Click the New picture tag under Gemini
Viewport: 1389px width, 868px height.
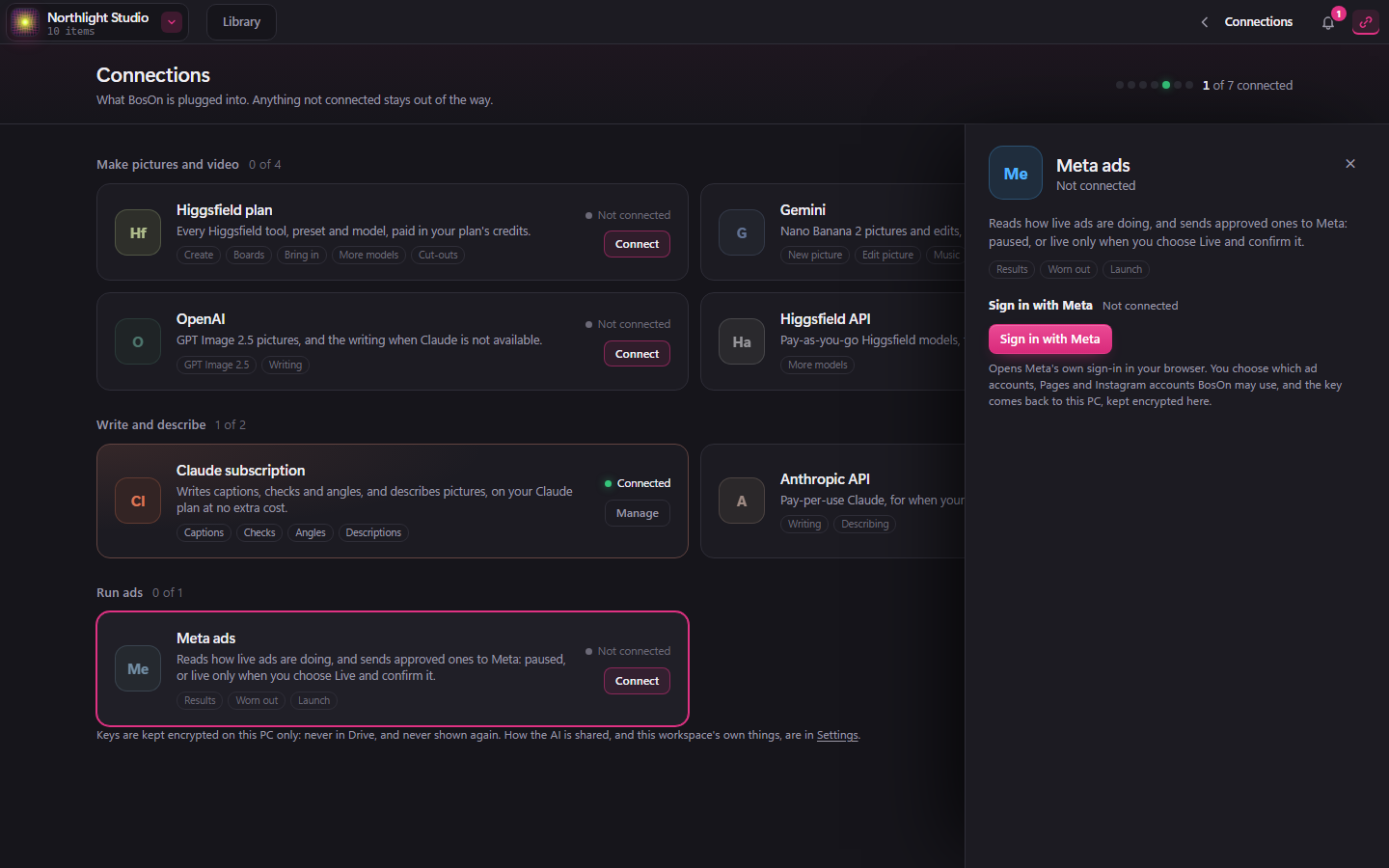coord(815,255)
